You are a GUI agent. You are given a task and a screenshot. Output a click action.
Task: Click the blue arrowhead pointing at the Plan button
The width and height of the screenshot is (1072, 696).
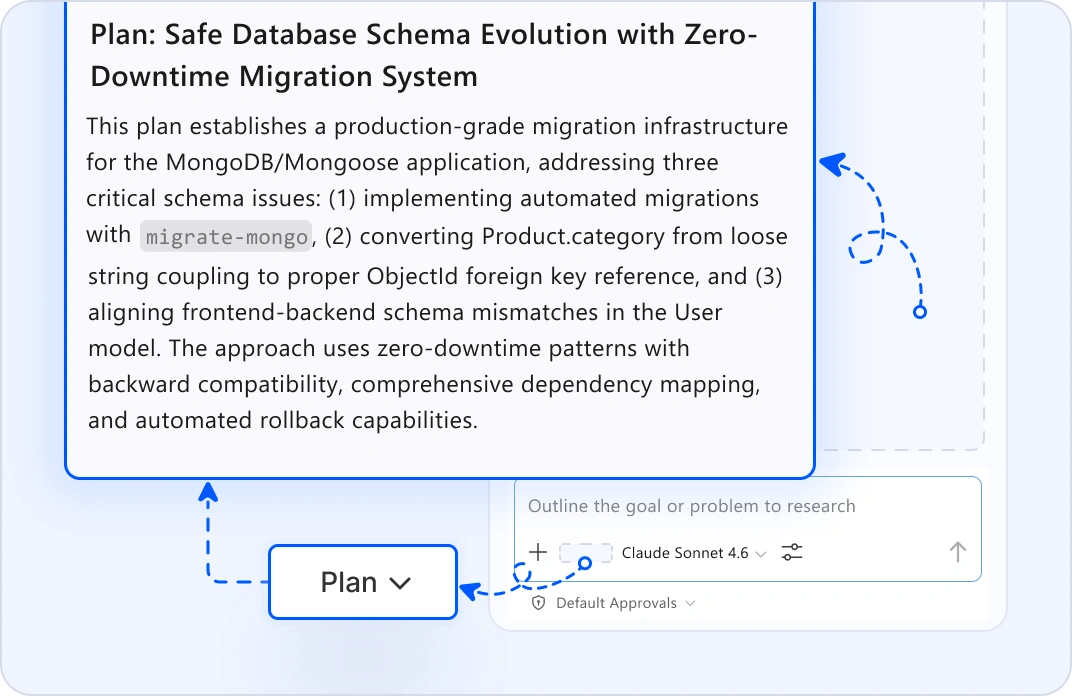469,591
